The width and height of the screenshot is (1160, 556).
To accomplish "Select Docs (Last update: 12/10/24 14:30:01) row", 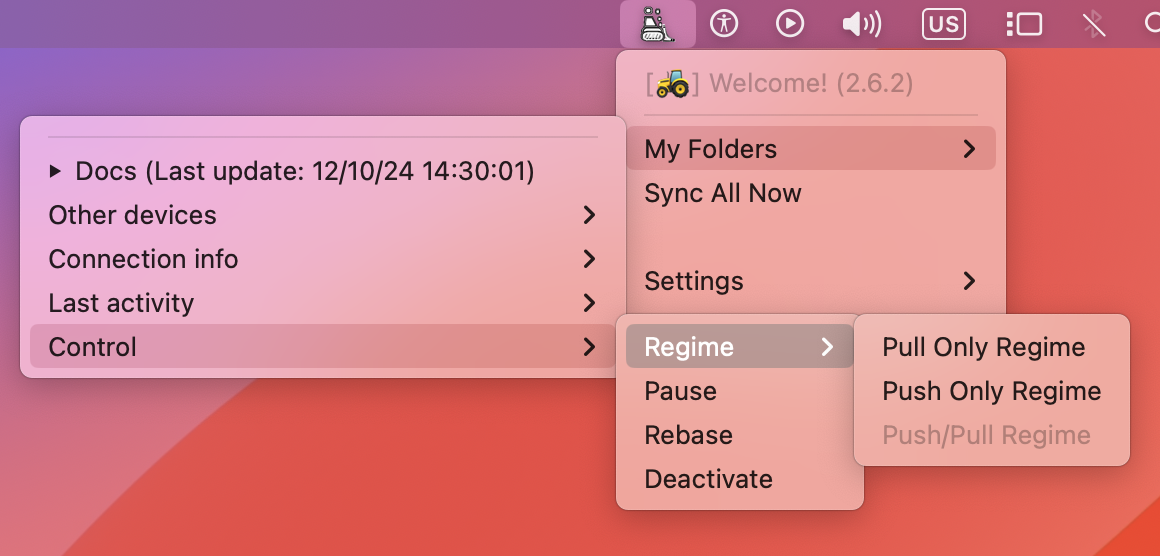I will pos(323,172).
